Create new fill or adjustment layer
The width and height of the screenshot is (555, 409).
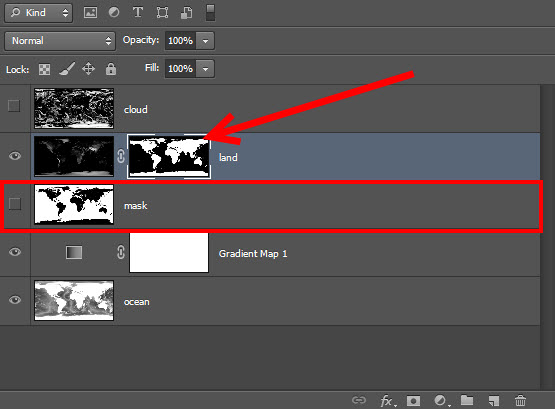pos(441,401)
